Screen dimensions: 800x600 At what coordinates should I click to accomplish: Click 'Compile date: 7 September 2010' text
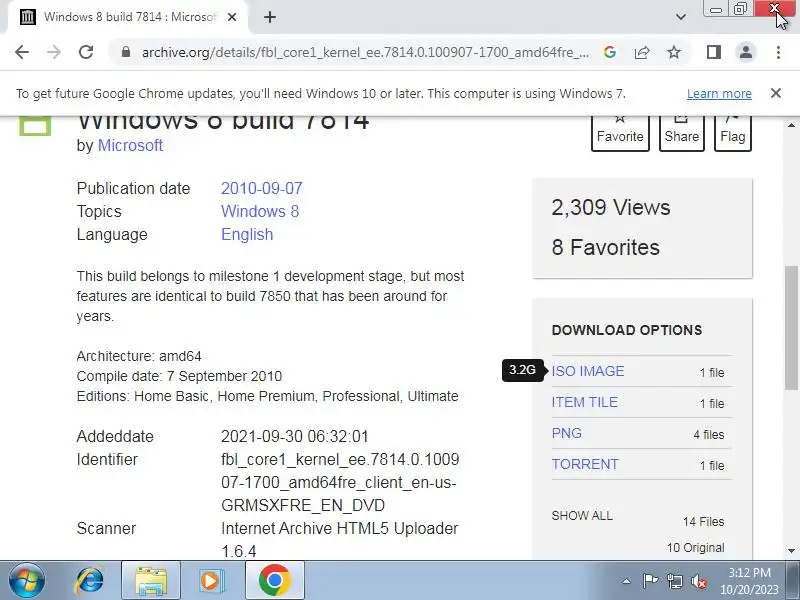pos(179,377)
